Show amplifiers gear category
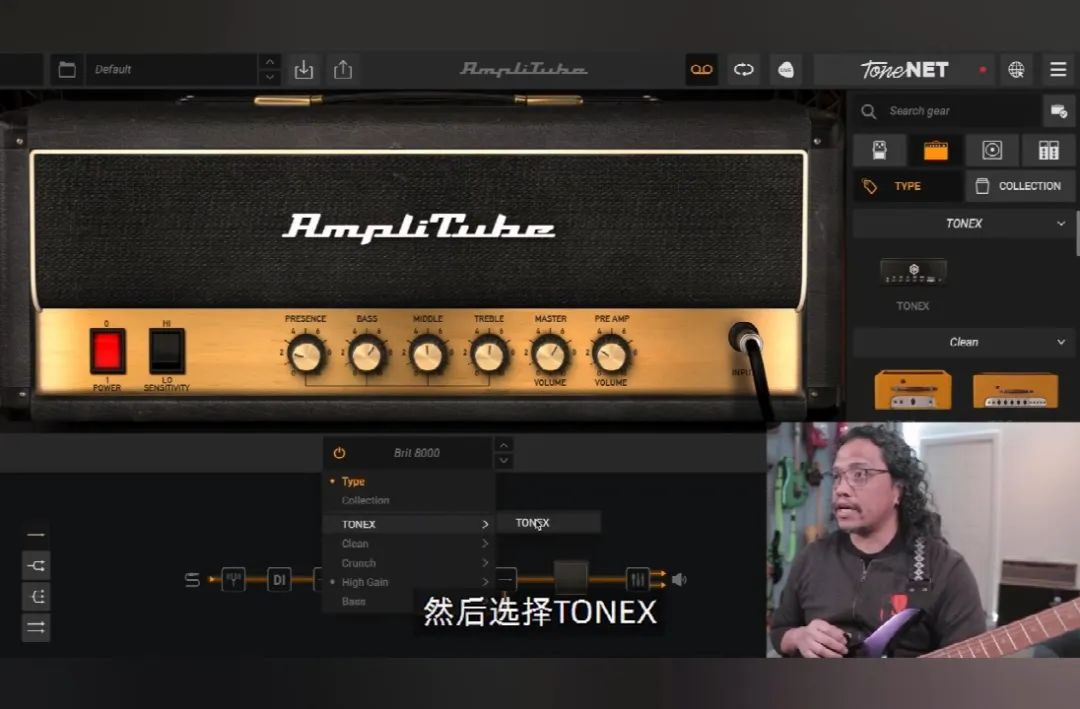Viewport: 1080px width, 709px height. click(x=935, y=150)
